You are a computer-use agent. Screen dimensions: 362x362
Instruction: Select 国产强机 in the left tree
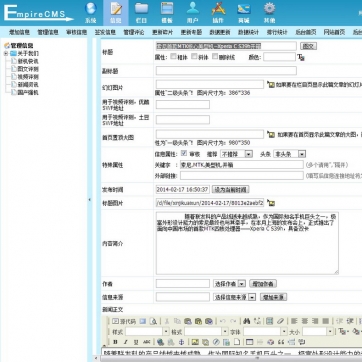click(28, 92)
